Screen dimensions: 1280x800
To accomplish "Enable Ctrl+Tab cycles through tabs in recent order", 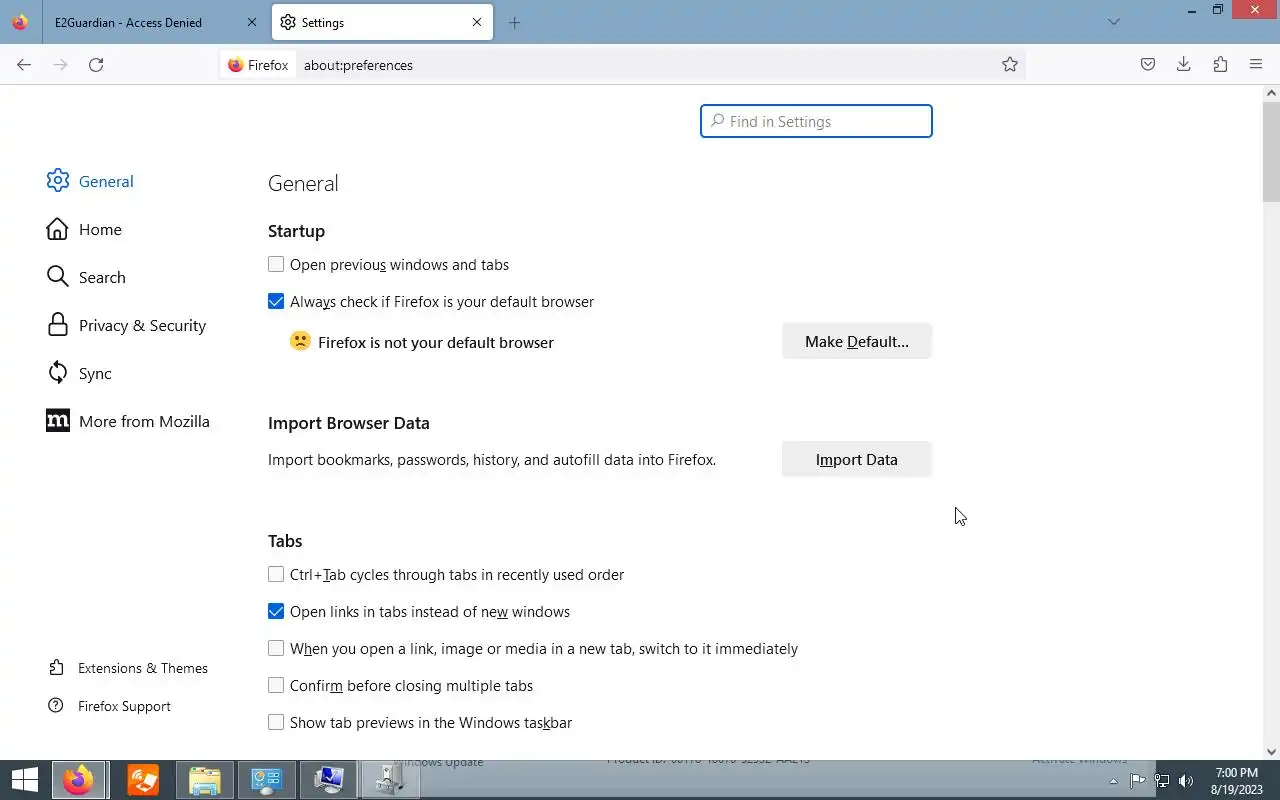I will [x=276, y=575].
